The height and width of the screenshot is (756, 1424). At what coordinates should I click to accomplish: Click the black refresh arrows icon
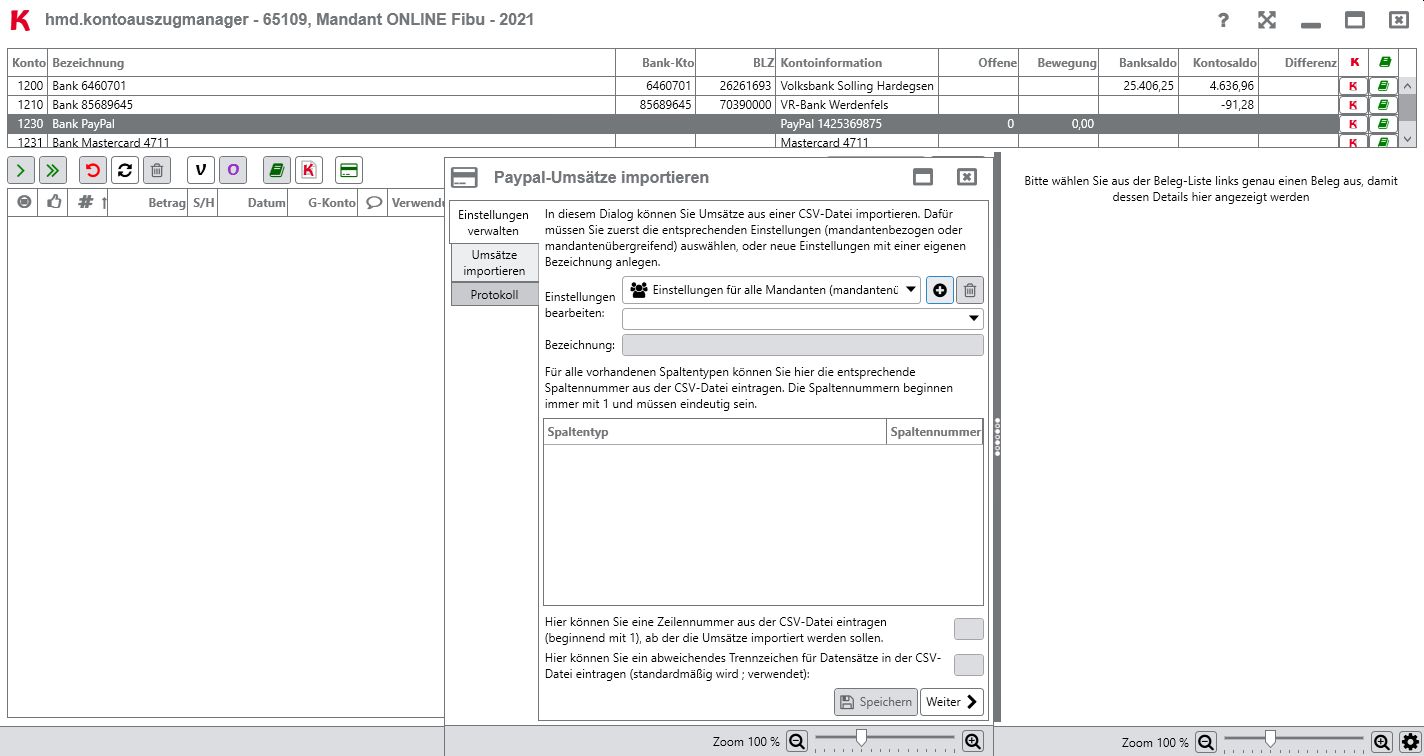click(124, 170)
